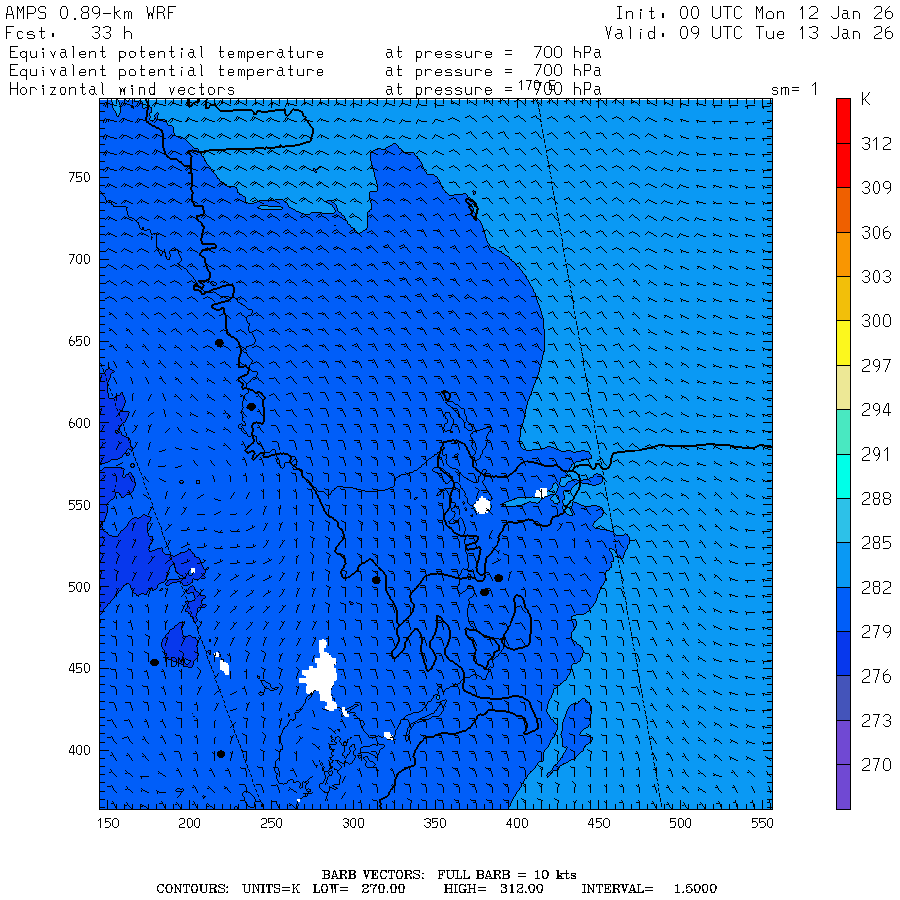The image size is (900, 900).
Task: Click the 'LOW= 270.00' contour text
Action: click(359, 889)
